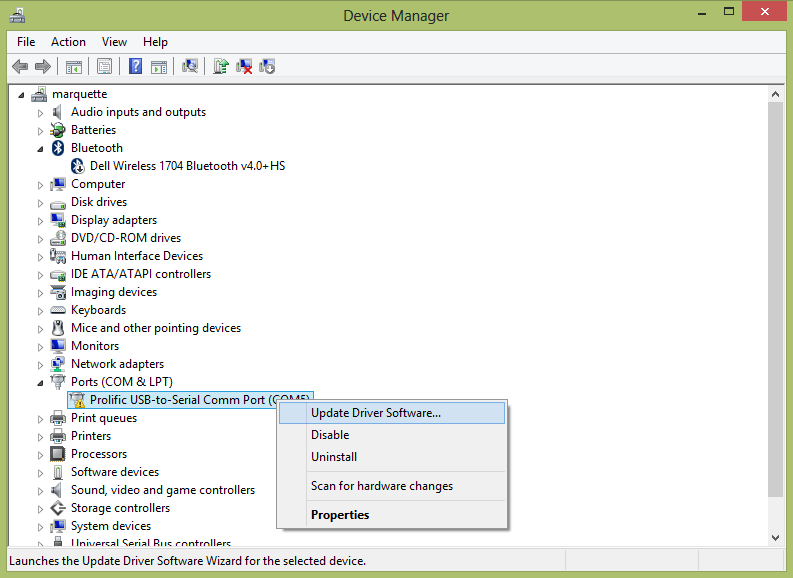Image resolution: width=793 pixels, height=578 pixels.
Task: Collapse the Bluetooth category
Action: pyautogui.click(x=40, y=149)
